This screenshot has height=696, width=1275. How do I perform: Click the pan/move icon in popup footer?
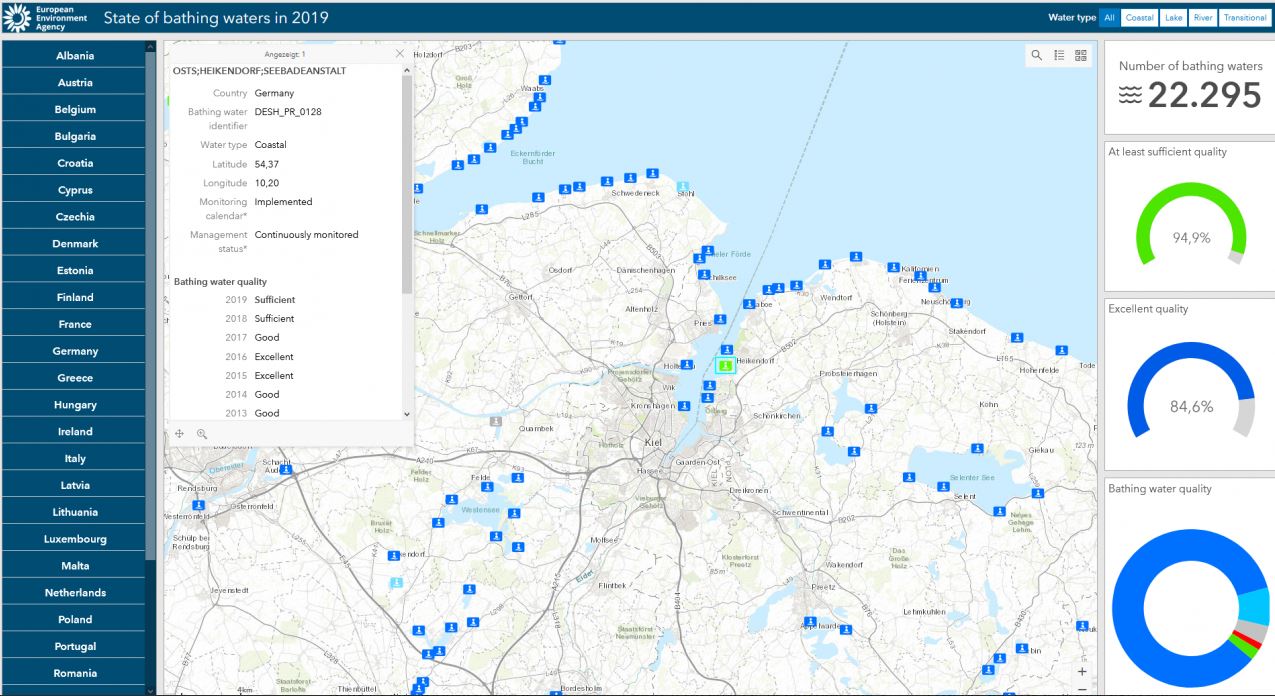click(180, 434)
